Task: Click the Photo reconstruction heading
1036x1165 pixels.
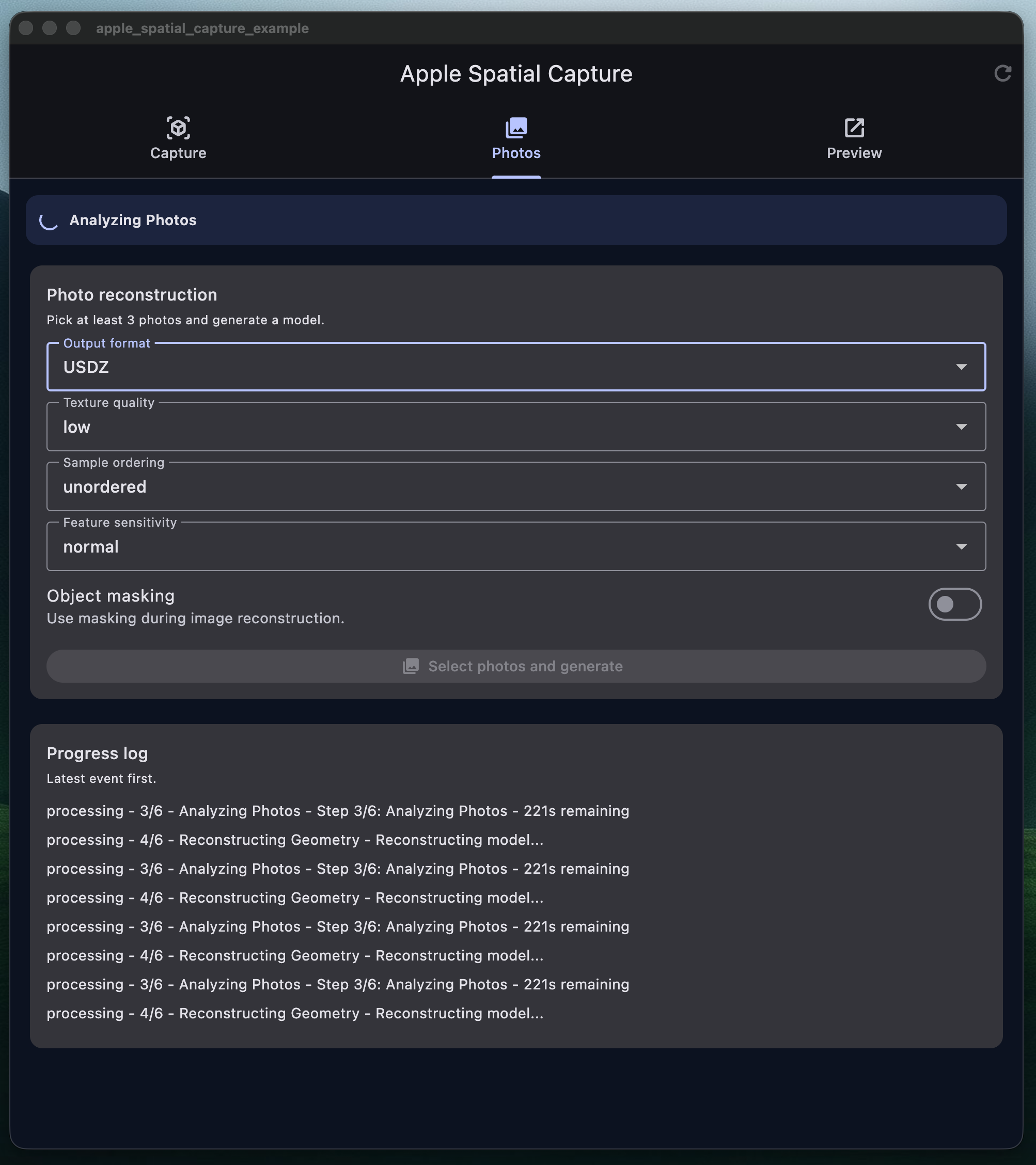Action: click(x=132, y=295)
